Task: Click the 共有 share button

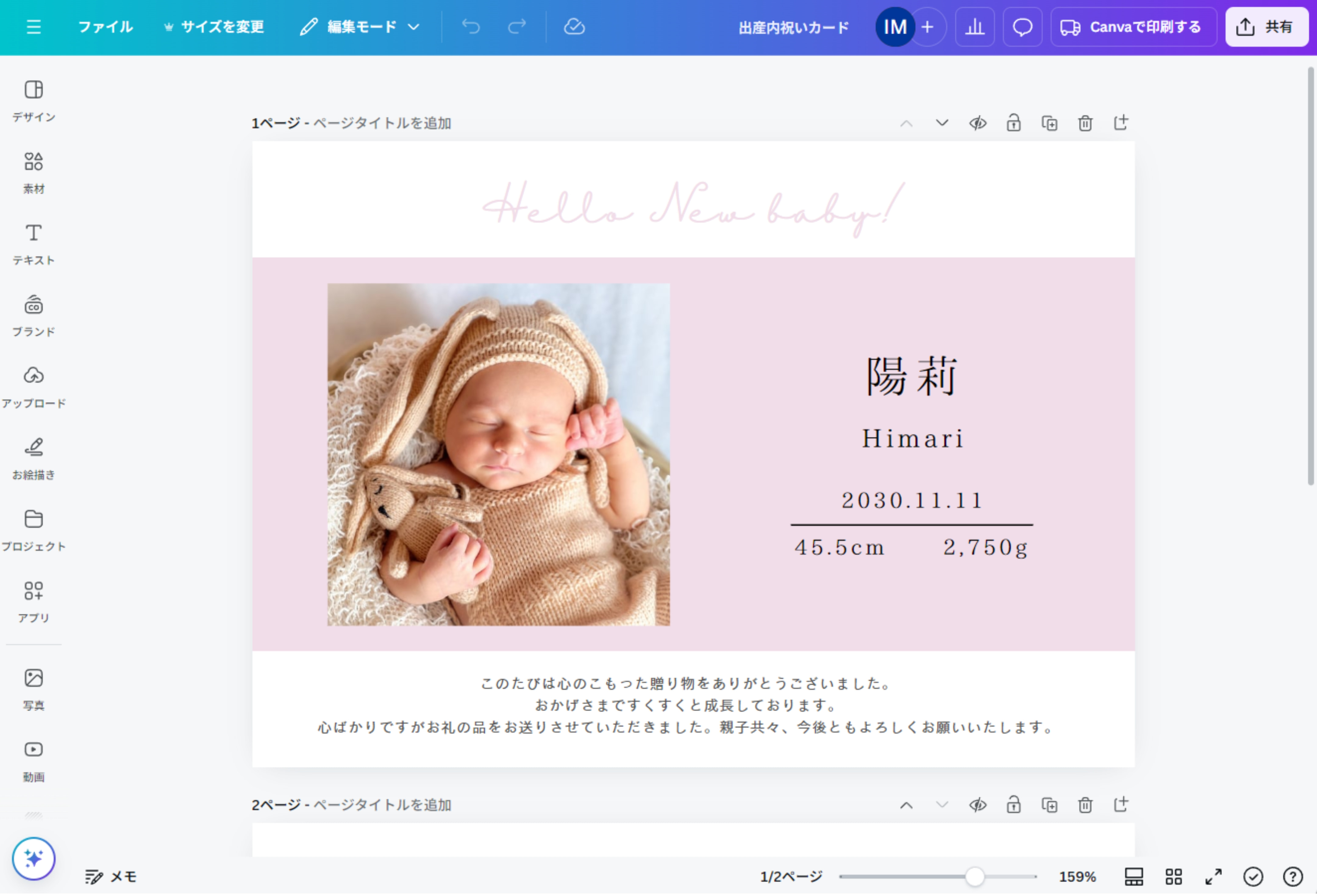Action: click(x=1267, y=27)
